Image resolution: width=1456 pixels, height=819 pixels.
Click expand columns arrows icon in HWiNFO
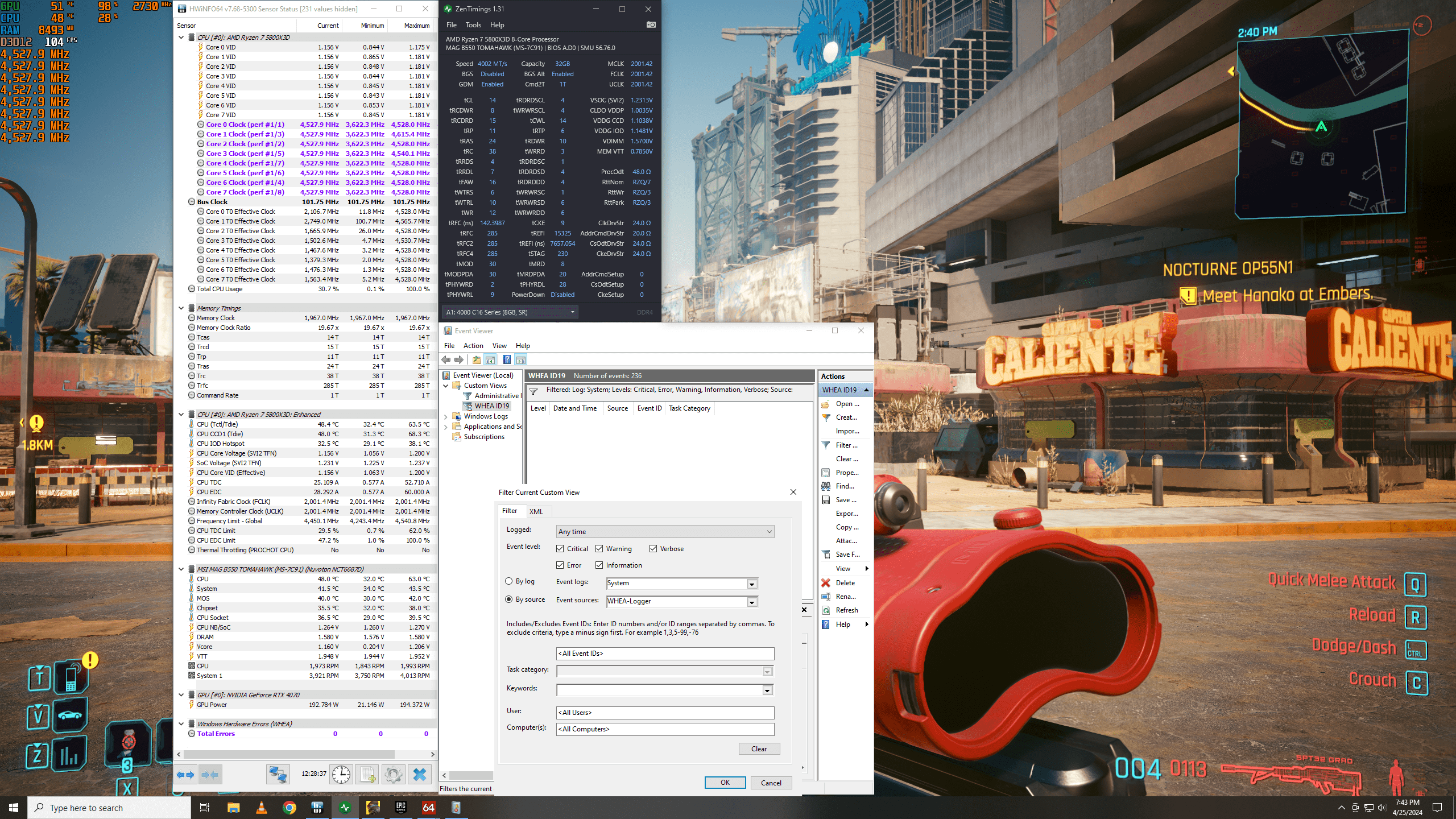click(x=185, y=774)
